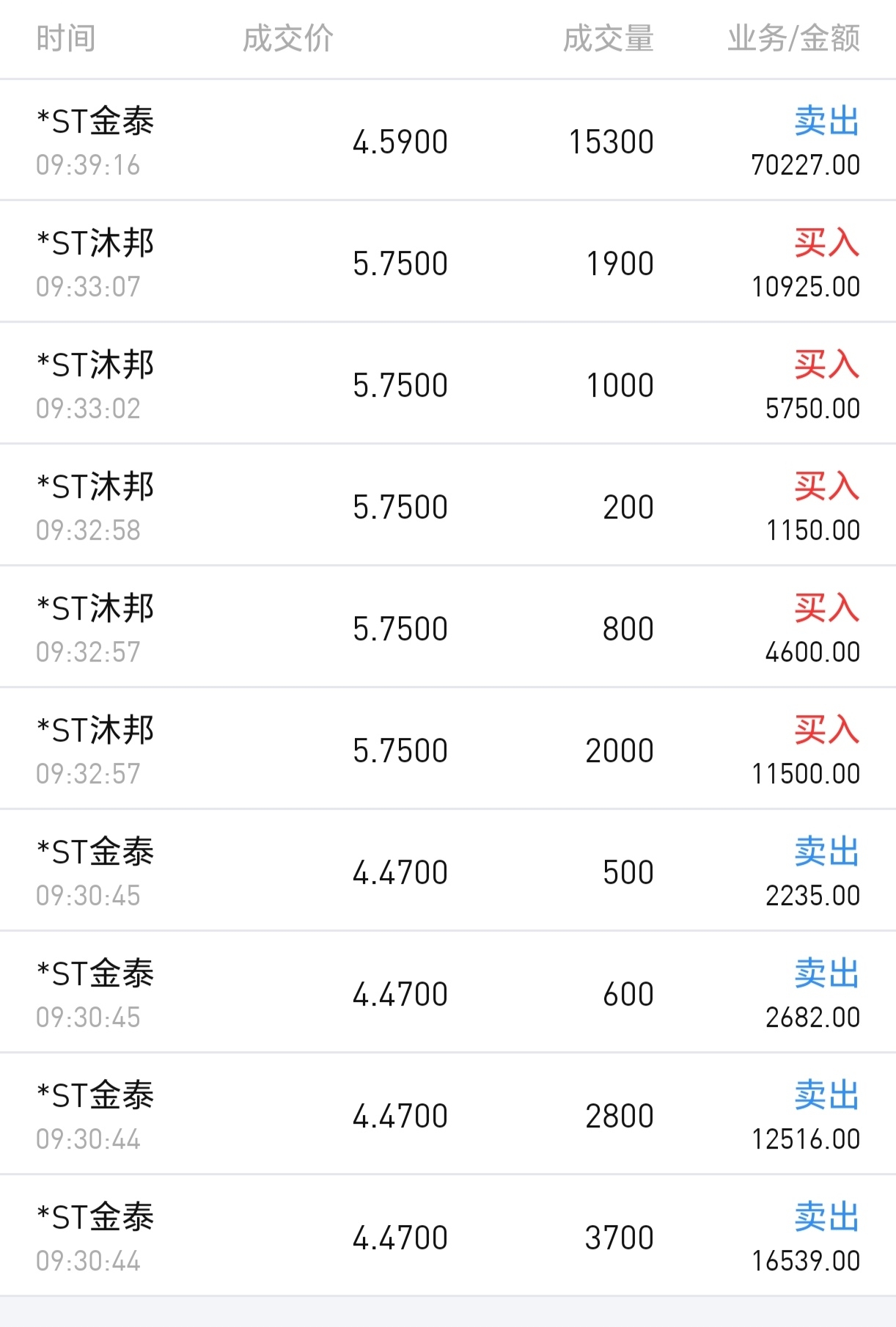
Task: Open the *ST沐邦 trade at 09:33:02
Action: pos(448,384)
